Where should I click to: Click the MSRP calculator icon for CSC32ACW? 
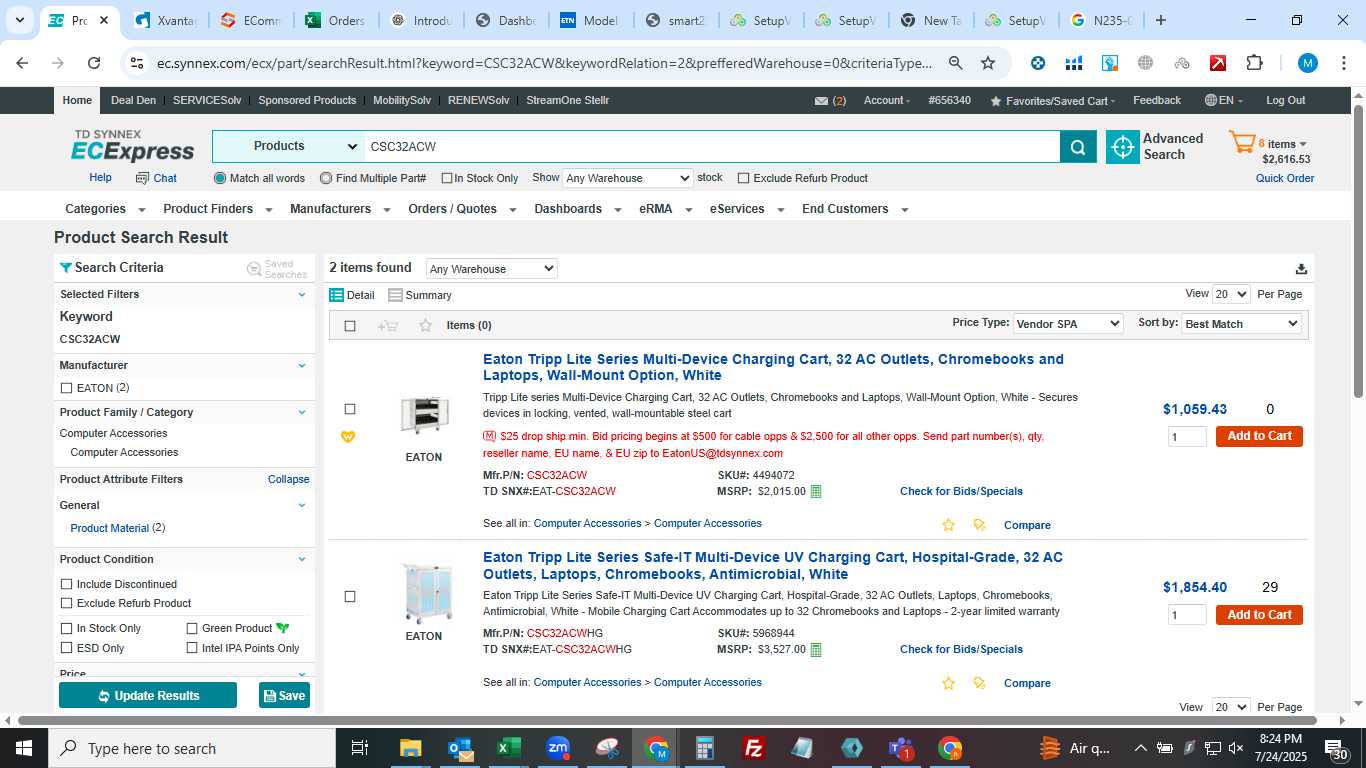[816, 491]
